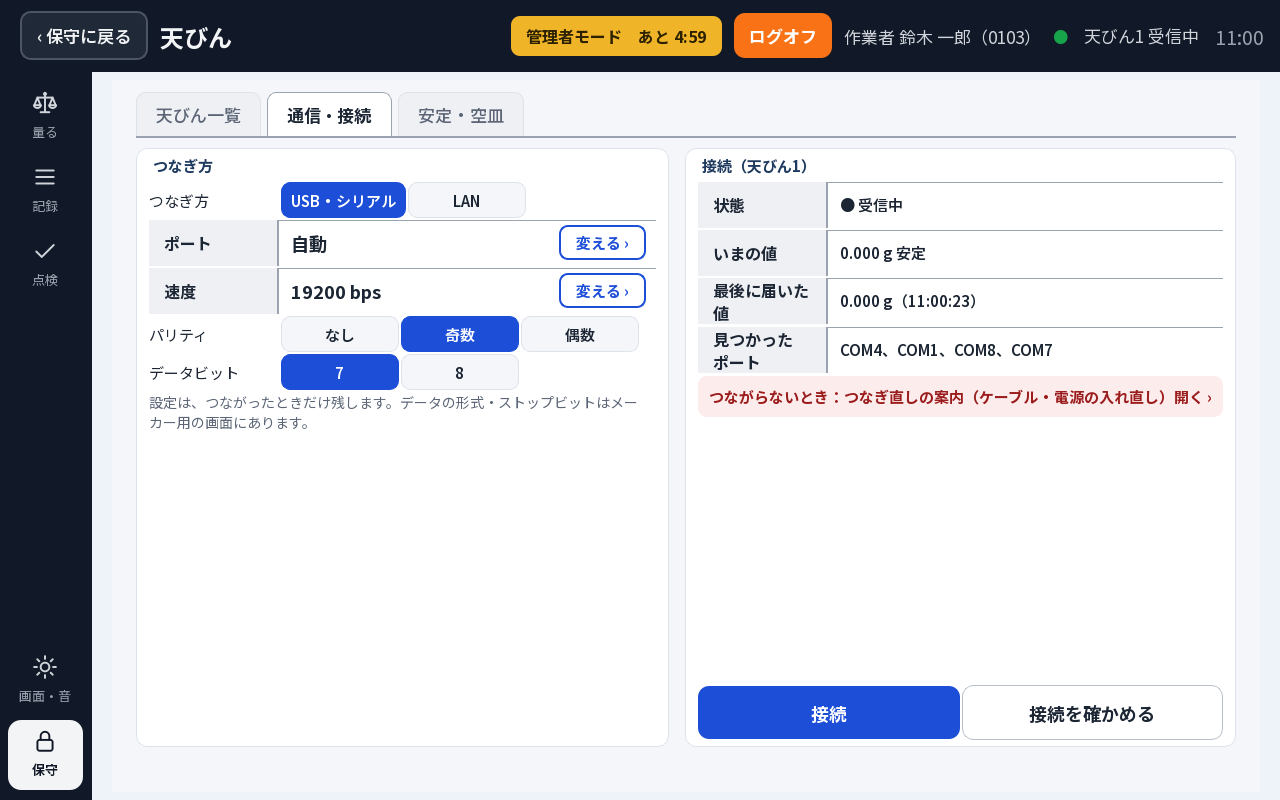Click the 19200 bps speed value
The width and height of the screenshot is (1280, 800).
point(336,292)
